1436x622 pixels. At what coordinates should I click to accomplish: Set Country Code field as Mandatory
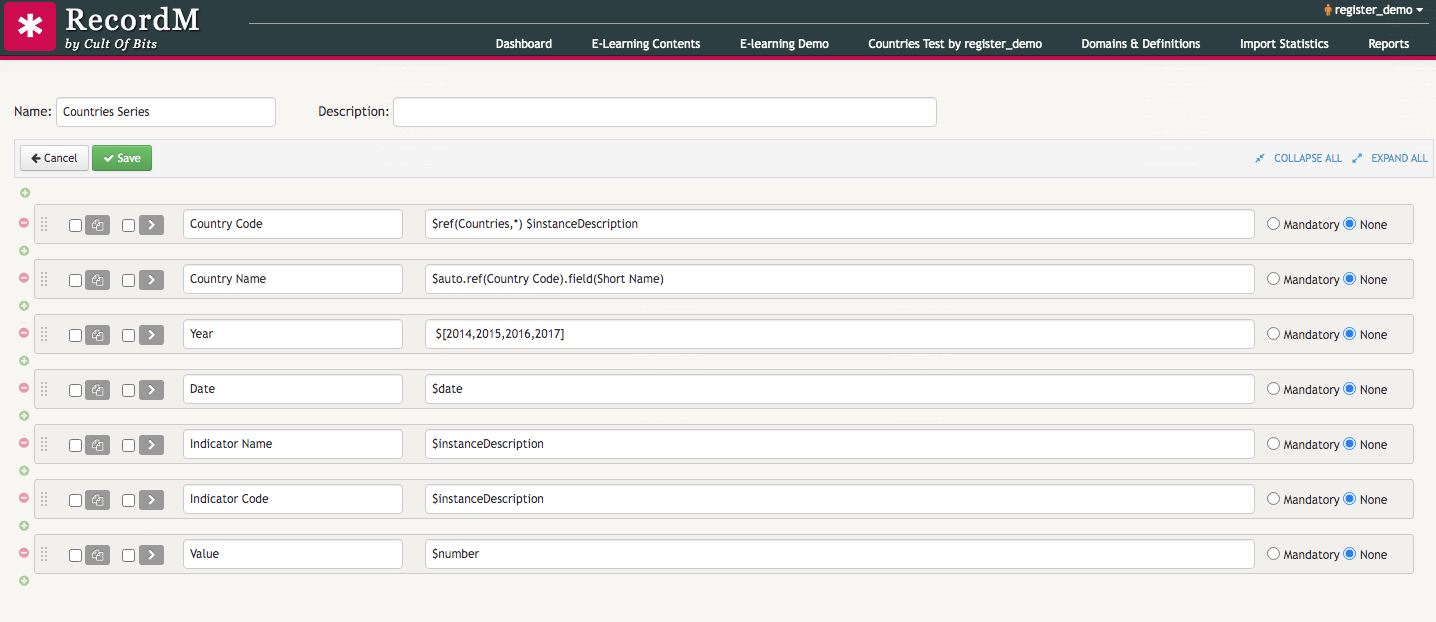tap(1273, 224)
